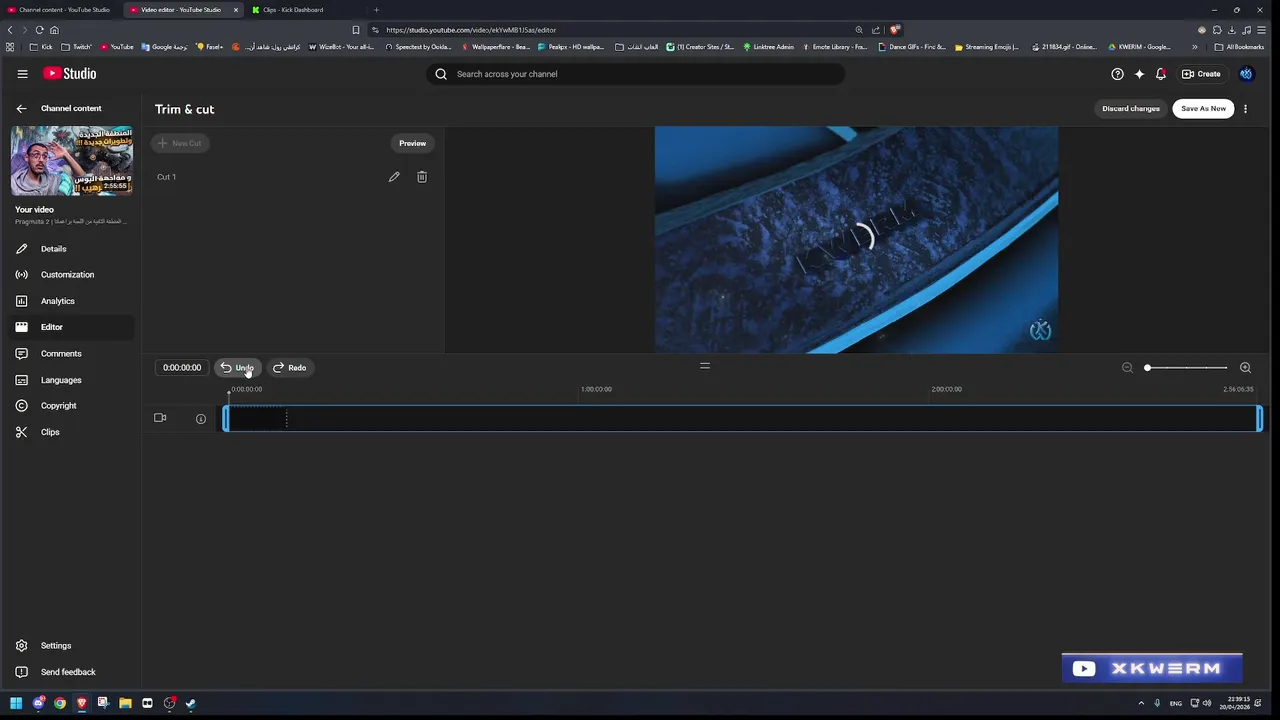Go back to Channel content with the arrow

coord(21,108)
